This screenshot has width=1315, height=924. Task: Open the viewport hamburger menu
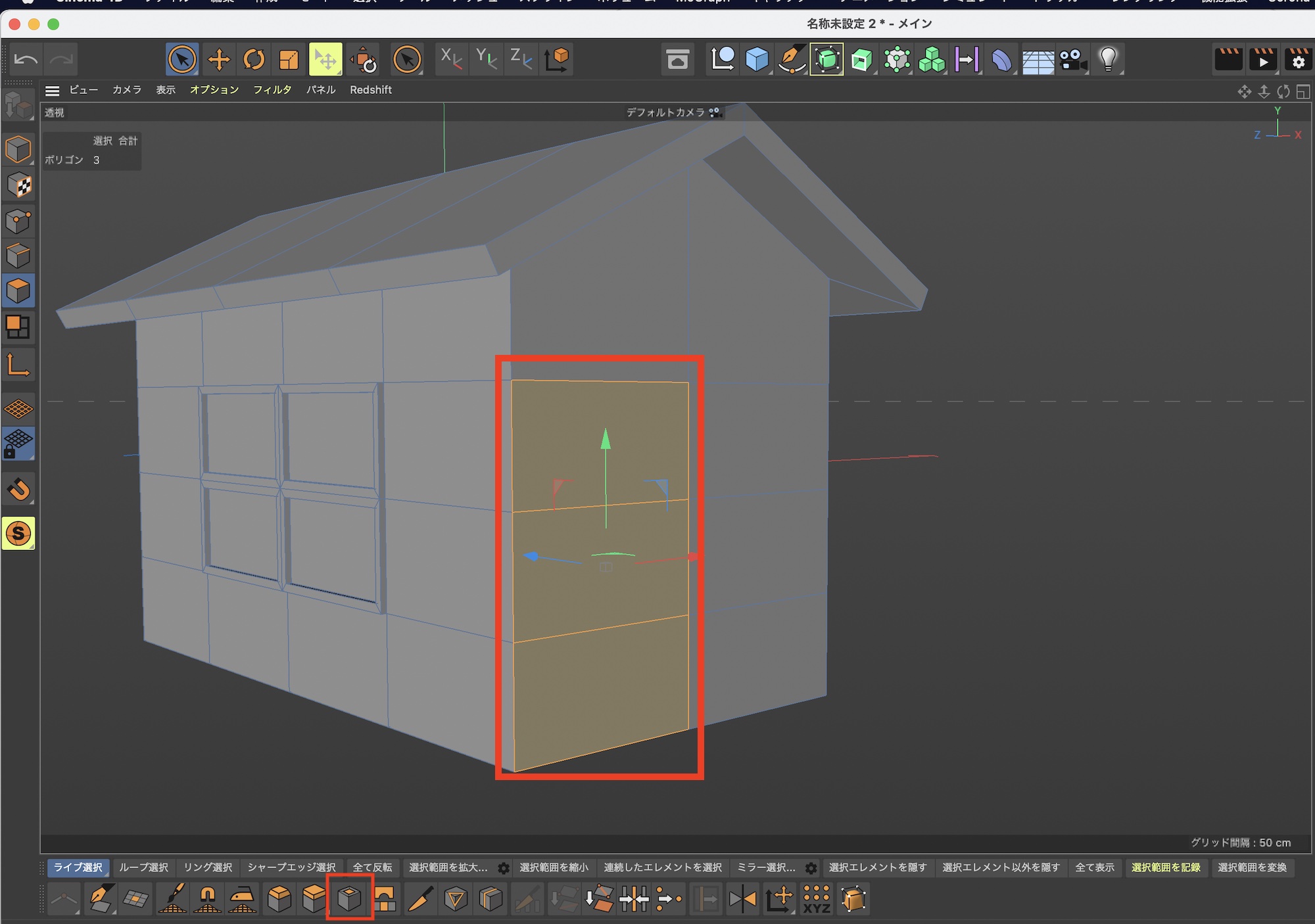[53, 91]
